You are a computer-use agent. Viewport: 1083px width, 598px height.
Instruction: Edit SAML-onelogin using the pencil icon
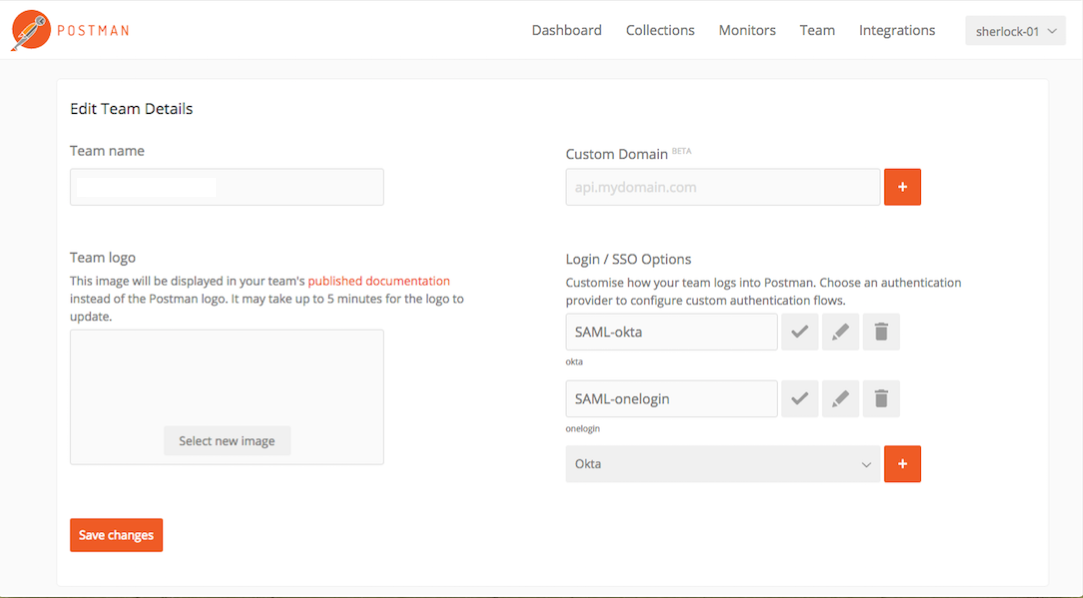pyautogui.click(x=841, y=398)
